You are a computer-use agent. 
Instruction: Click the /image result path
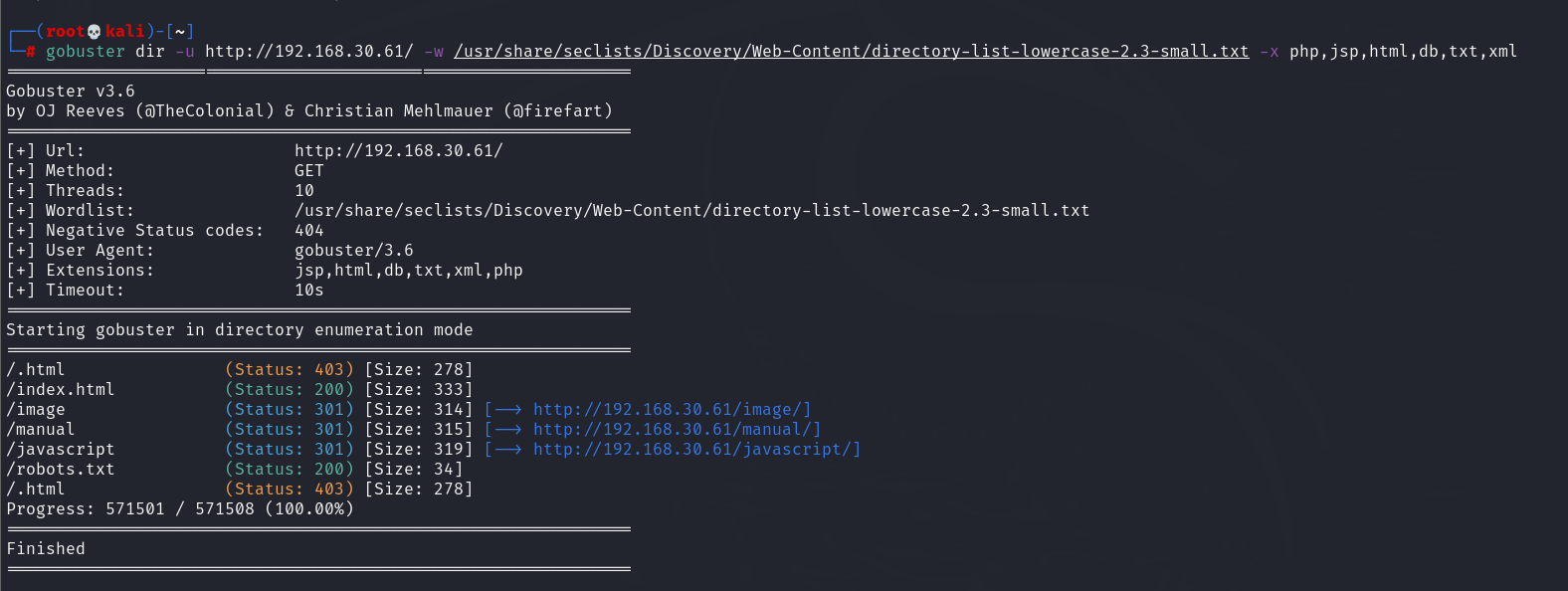(x=36, y=409)
